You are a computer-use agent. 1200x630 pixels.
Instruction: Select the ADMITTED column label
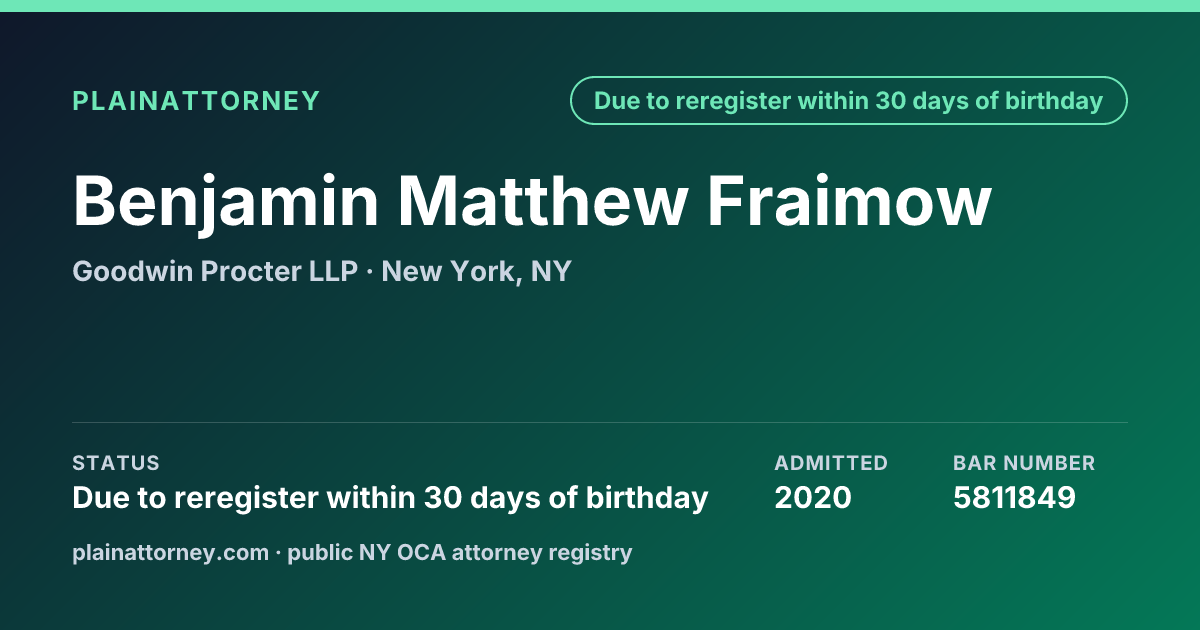pyautogui.click(x=831, y=463)
